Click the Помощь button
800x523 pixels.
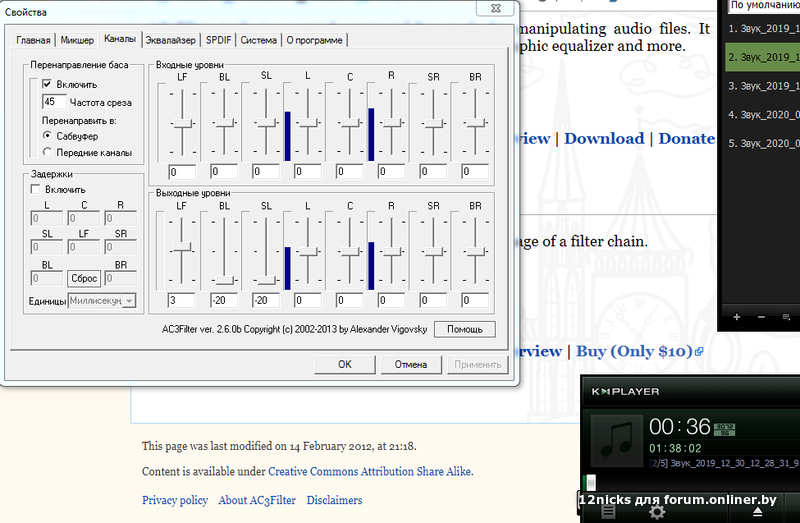(x=465, y=329)
